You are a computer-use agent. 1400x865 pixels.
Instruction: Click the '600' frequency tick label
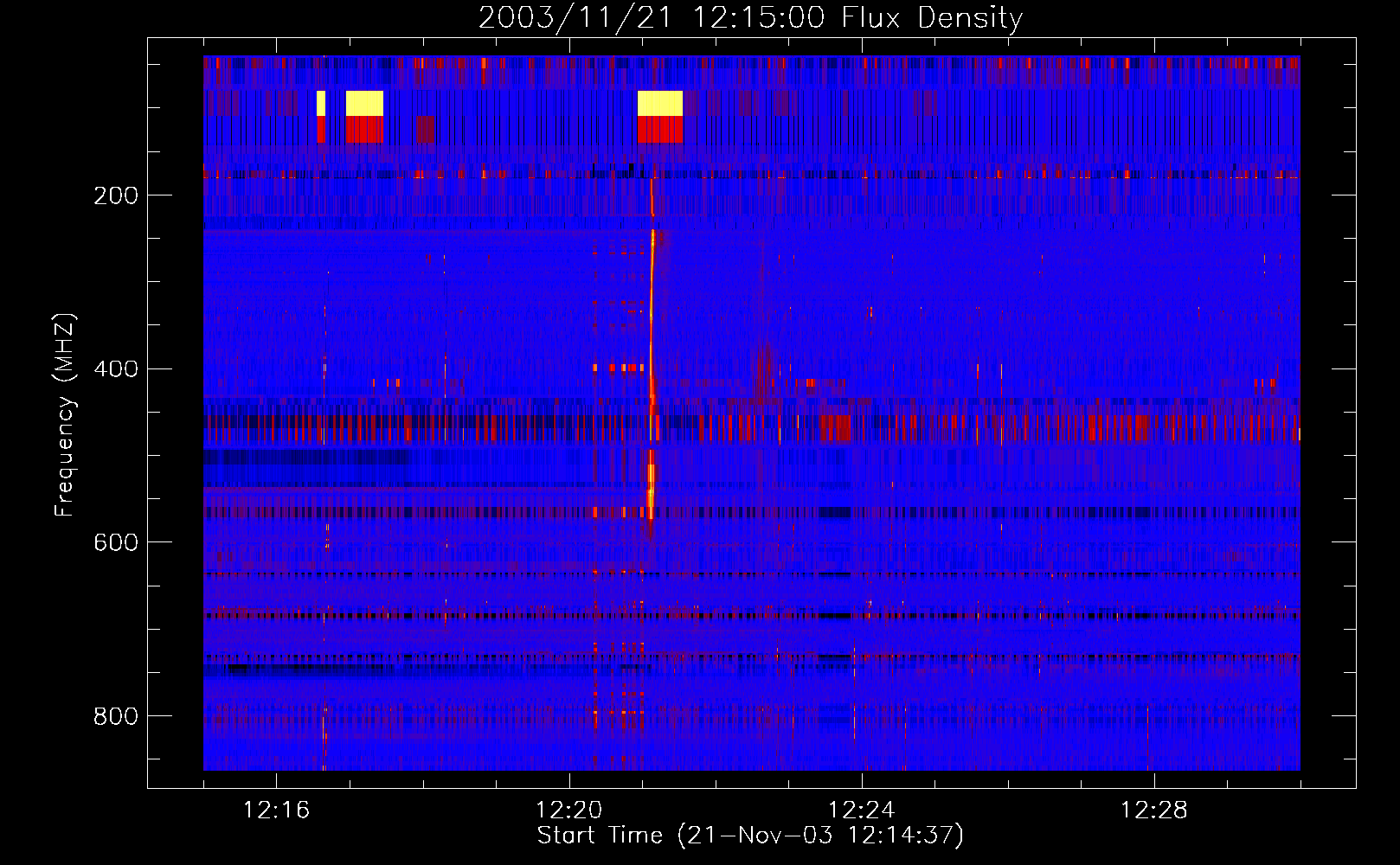tap(116, 542)
